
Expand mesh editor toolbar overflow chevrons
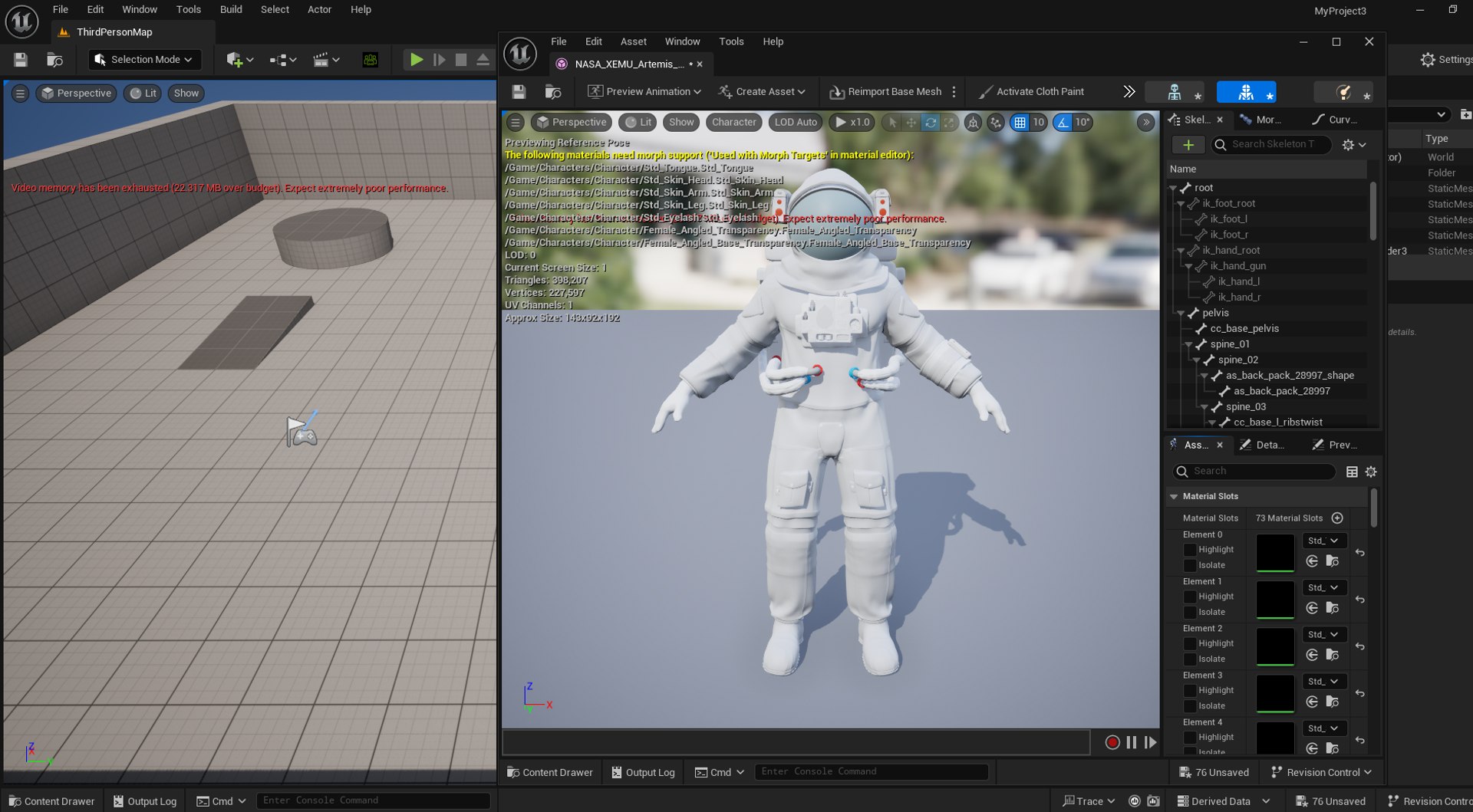pyautogui.click(x=1129, y=92)
